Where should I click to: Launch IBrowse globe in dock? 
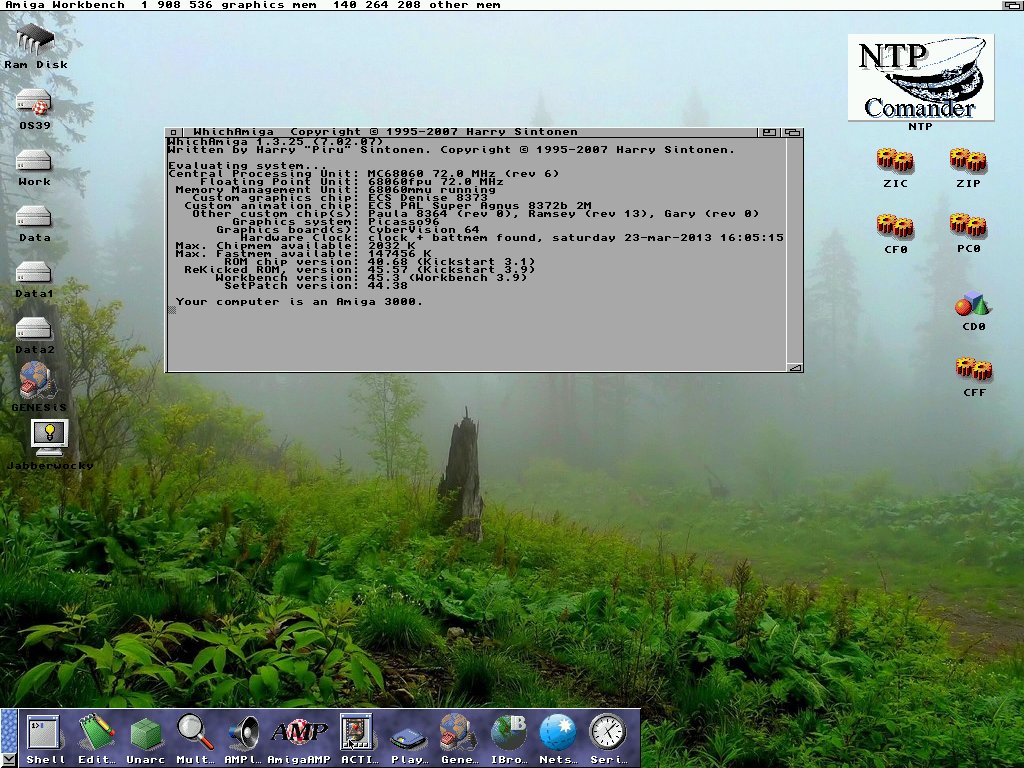pyautogui.click(x=509, y=733)
